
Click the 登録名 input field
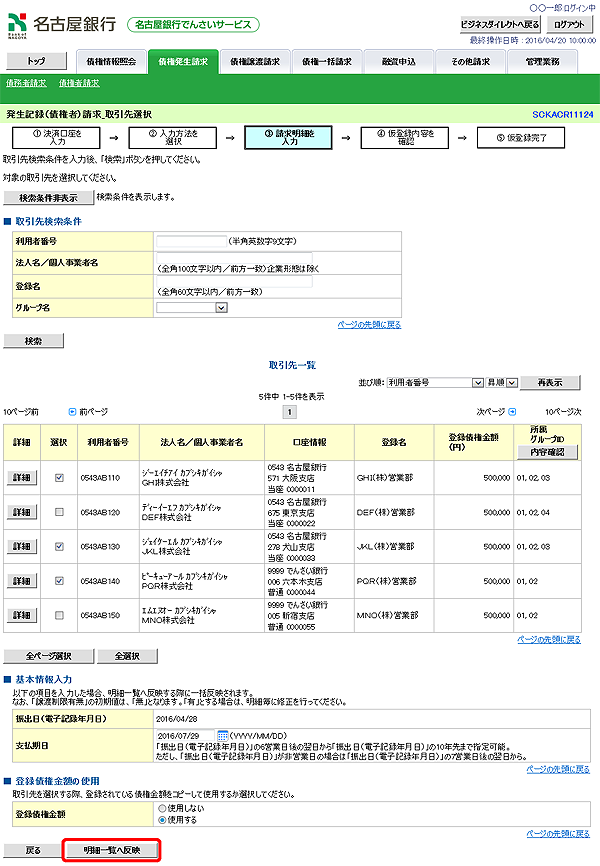click(234, 282)
